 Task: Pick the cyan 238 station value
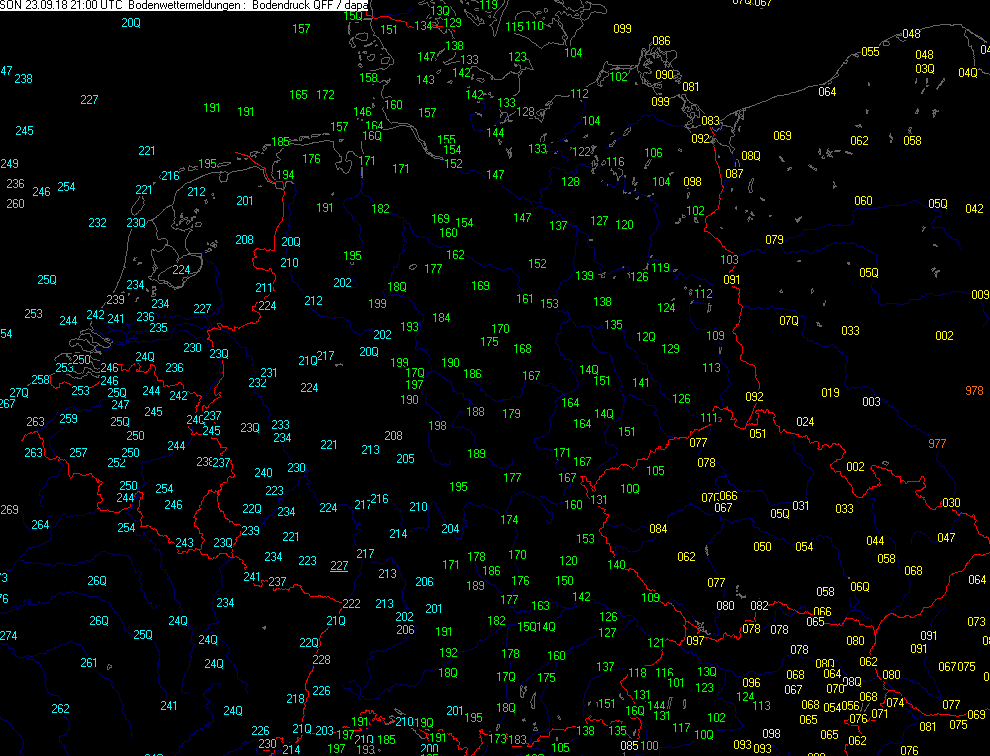[23, 79]
